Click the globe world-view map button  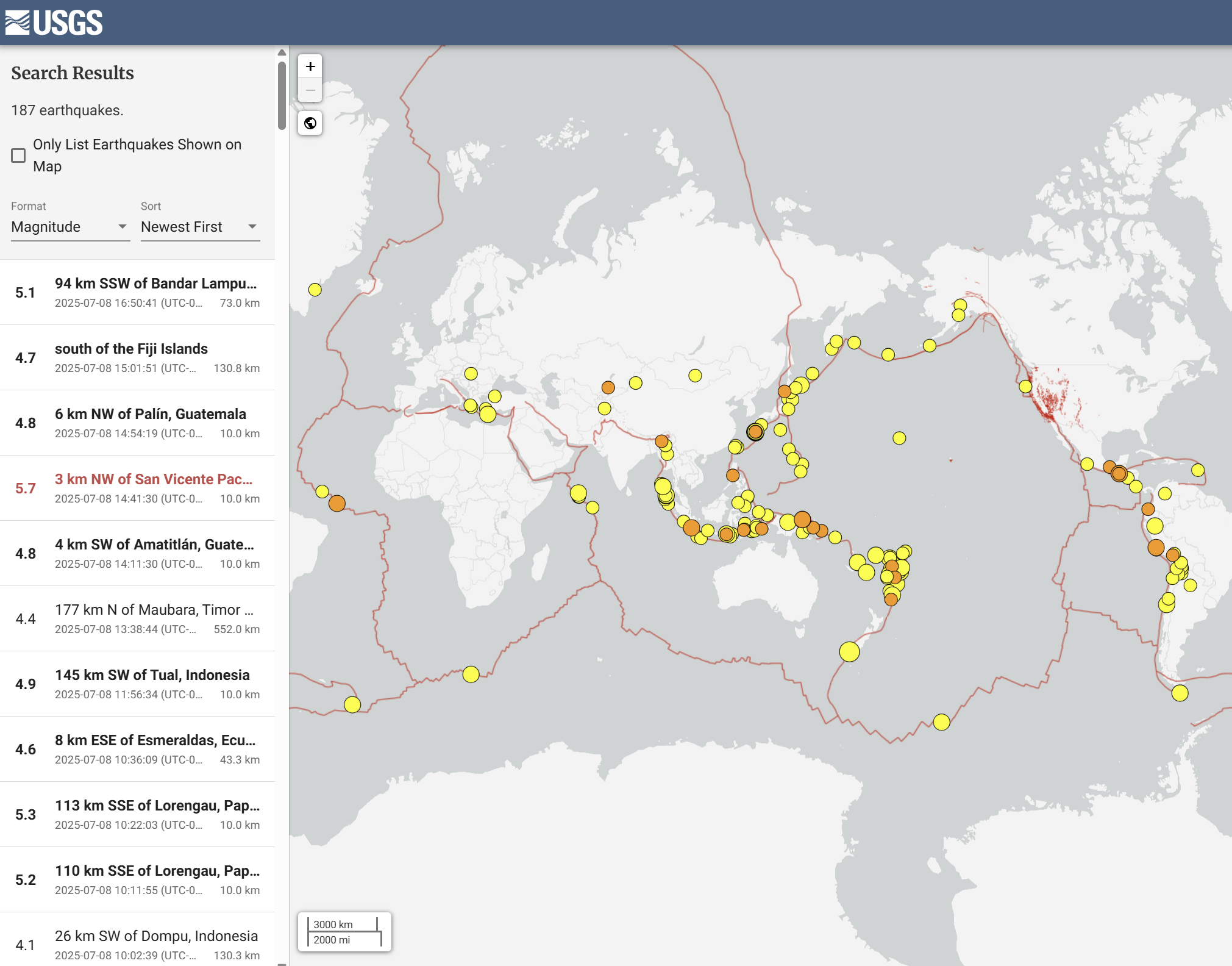click(310, 123)
